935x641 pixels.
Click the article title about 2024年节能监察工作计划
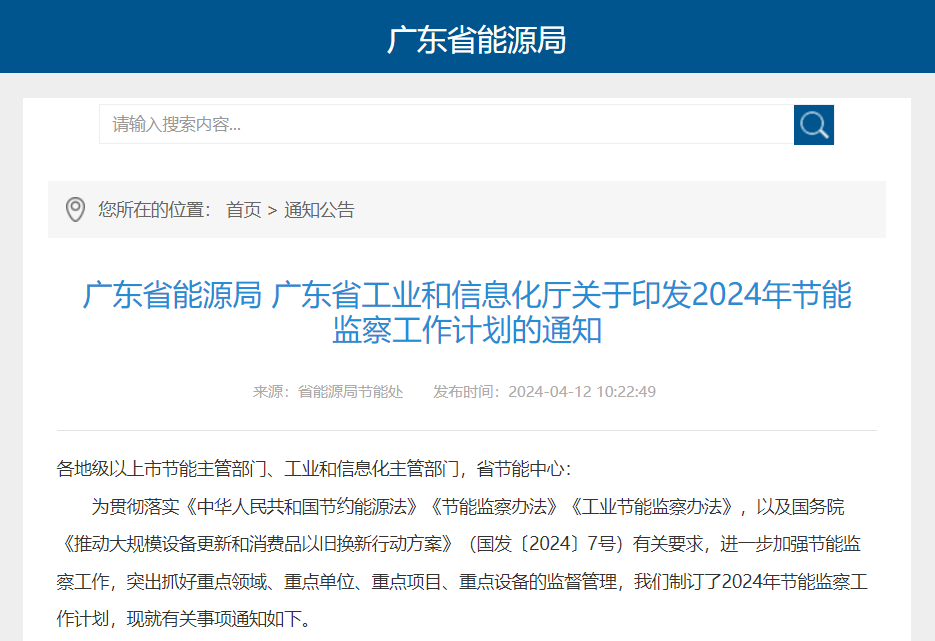(x=467, y=312)
